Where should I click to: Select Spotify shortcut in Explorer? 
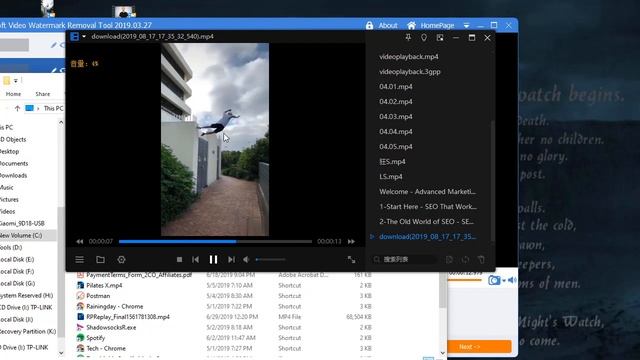[96, 338]
